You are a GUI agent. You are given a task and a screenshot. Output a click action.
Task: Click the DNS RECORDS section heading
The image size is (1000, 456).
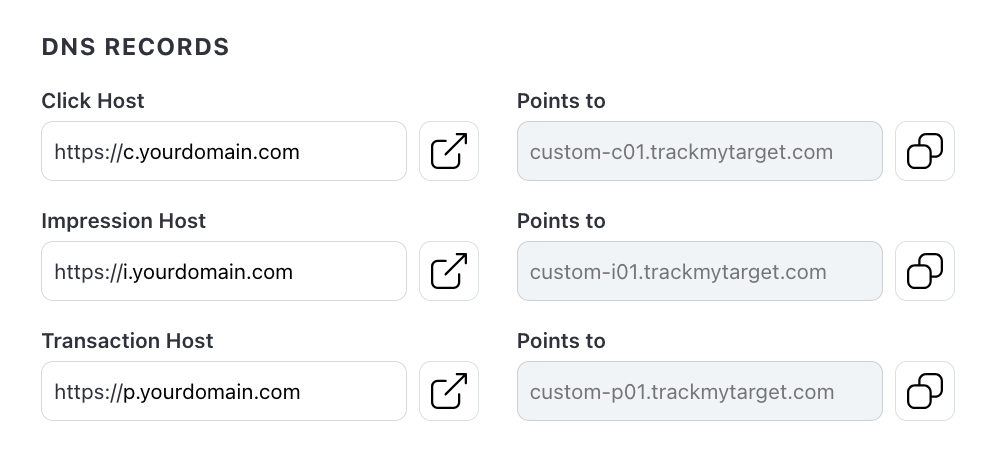coord(135,47)
